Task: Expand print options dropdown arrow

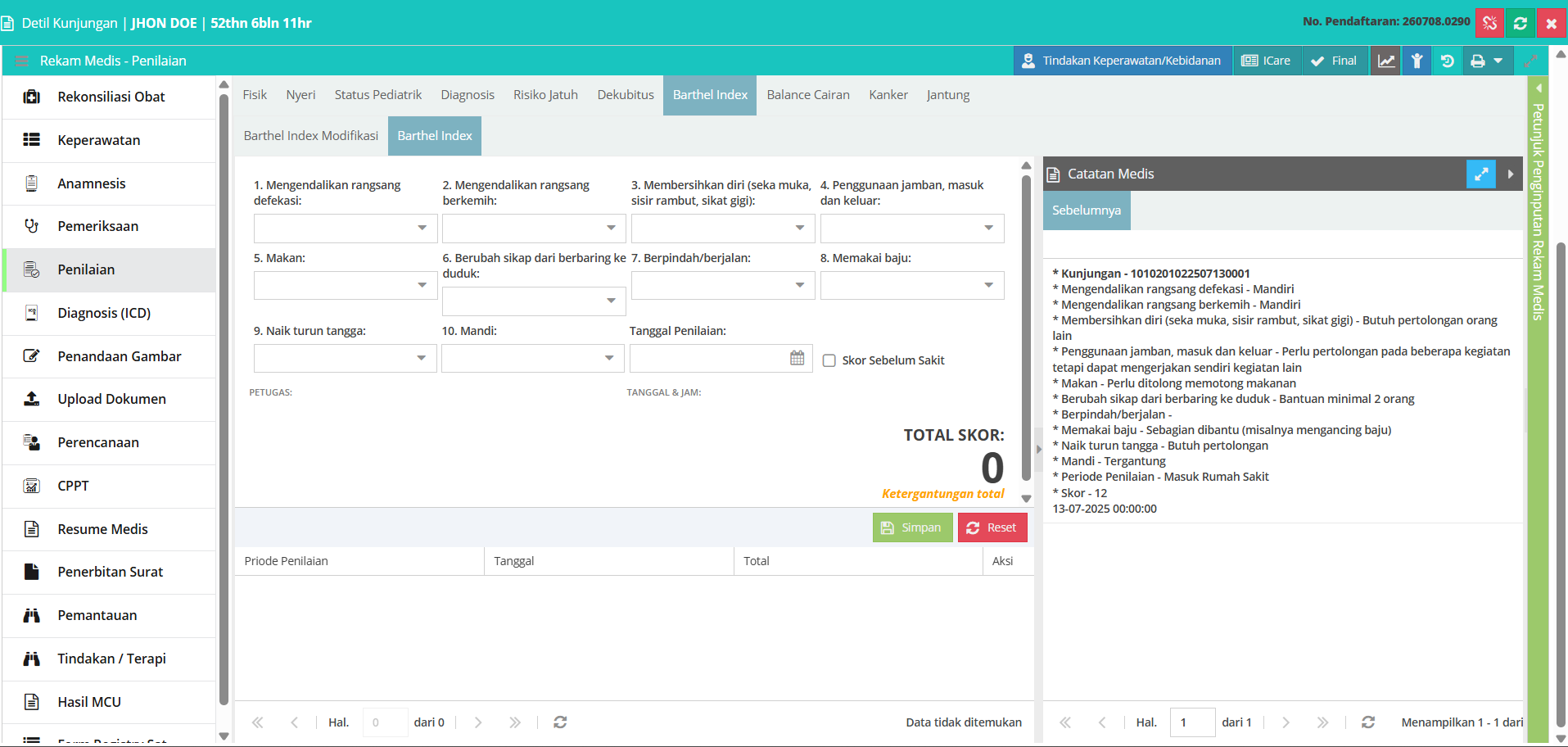Action: coord(1498,61)
